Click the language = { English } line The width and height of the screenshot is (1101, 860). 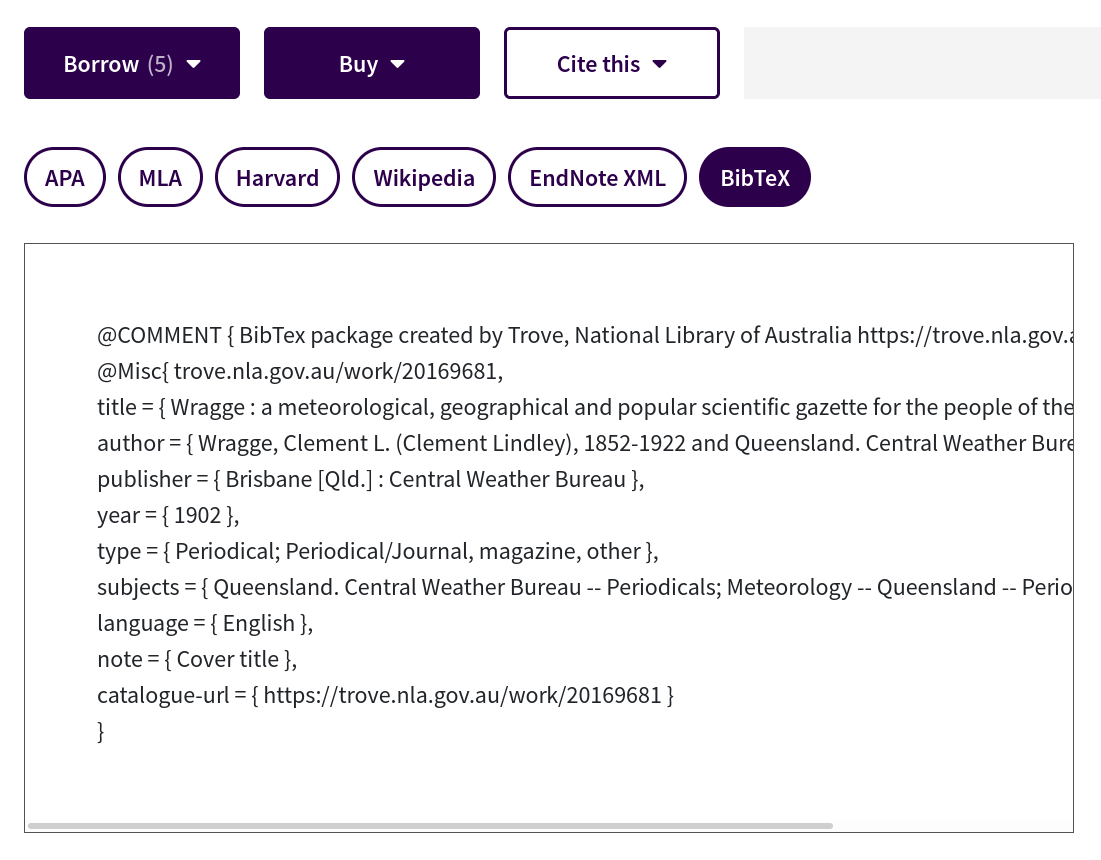pyautogui.click(x=205, y=623)
